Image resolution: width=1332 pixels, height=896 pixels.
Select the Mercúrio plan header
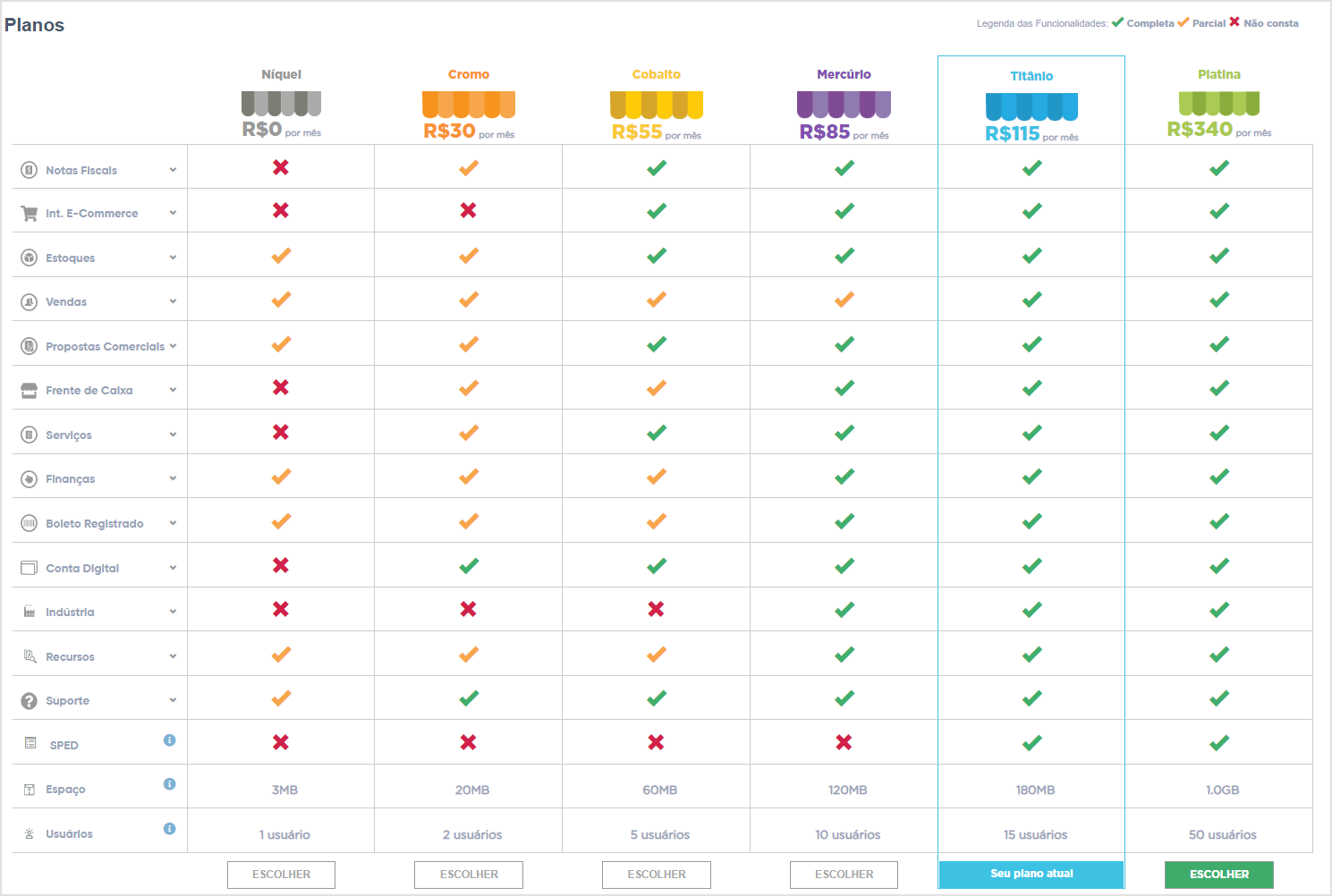coord(843,74)
